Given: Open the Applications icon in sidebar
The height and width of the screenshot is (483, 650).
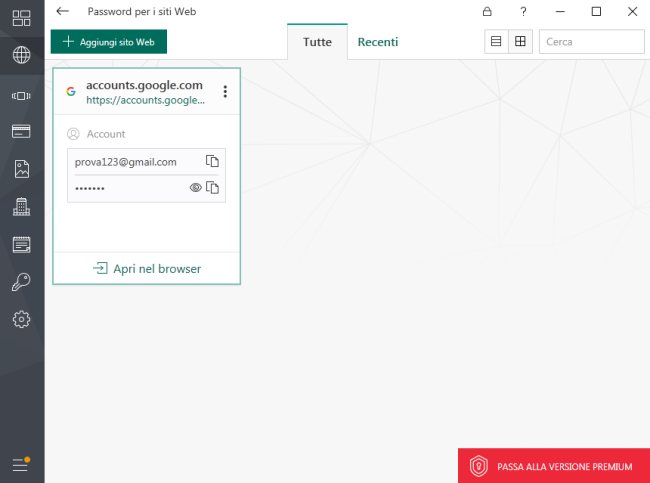Looking at the screenshot, I should click(21, 96).
